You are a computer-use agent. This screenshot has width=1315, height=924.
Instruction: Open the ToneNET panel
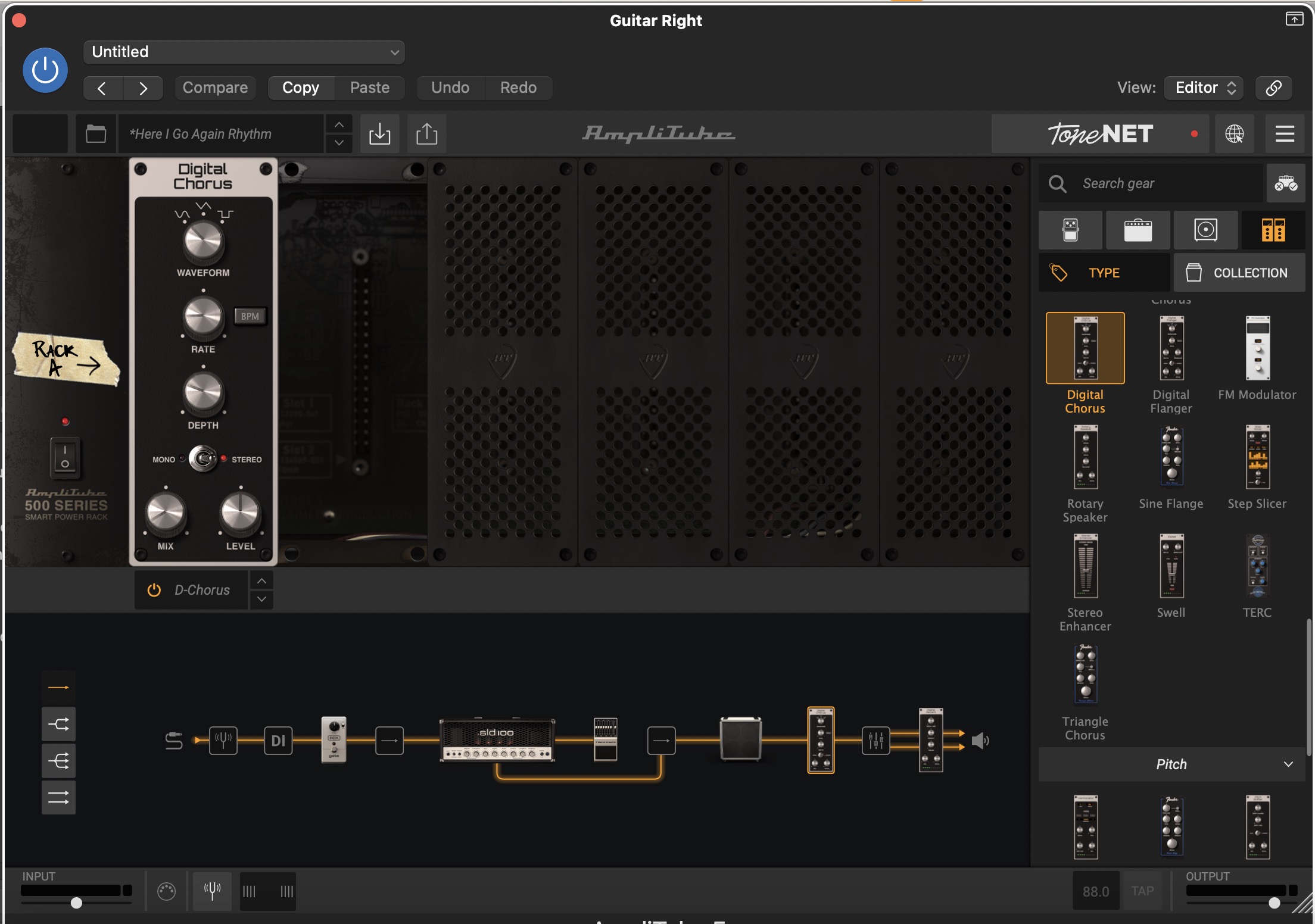click(1100, 134)
